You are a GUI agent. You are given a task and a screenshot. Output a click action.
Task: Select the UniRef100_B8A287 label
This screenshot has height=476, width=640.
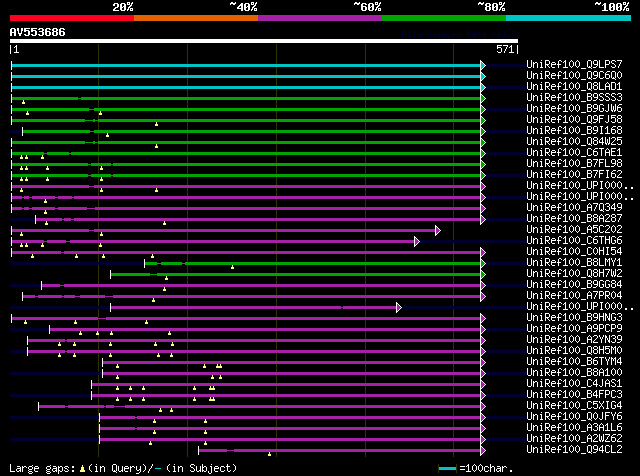coord(574,219)
